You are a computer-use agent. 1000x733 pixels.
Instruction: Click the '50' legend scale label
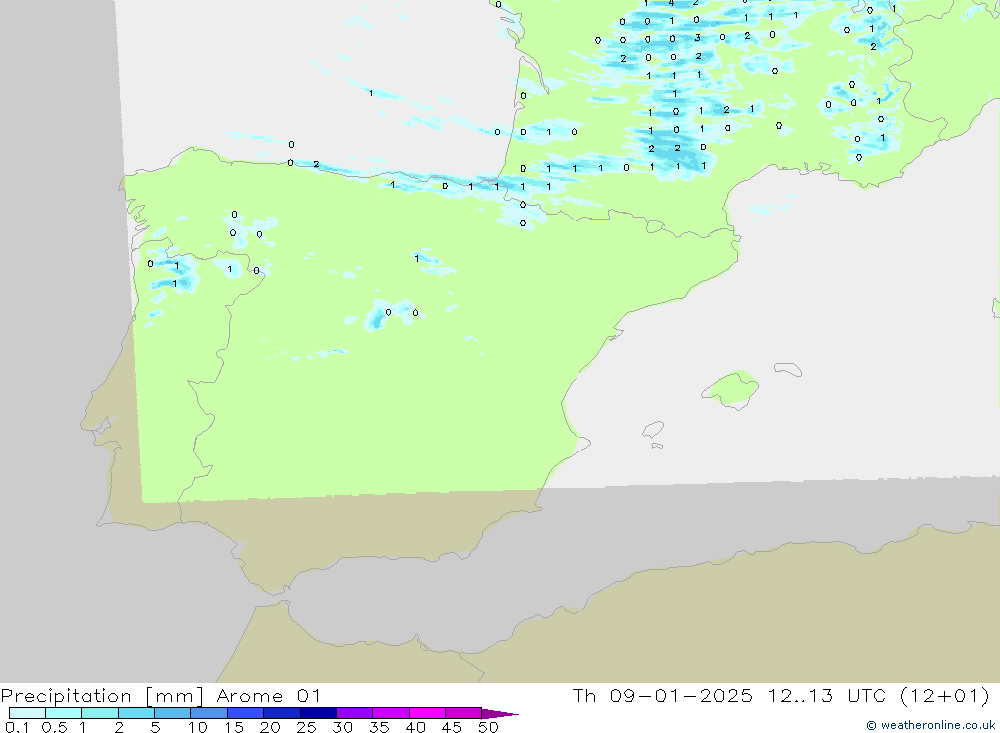tap(489, 727)
